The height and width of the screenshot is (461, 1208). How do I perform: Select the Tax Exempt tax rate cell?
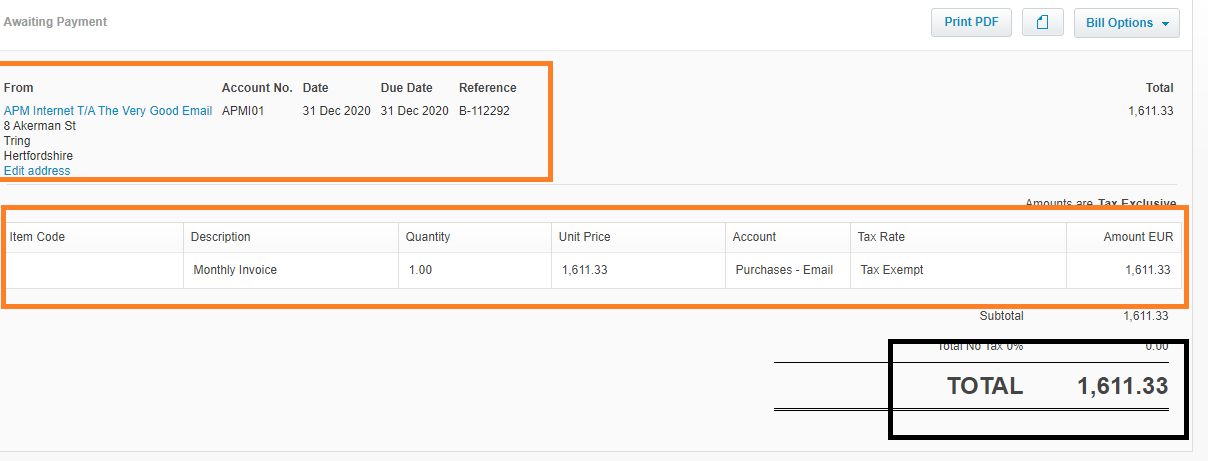[958, 270]
